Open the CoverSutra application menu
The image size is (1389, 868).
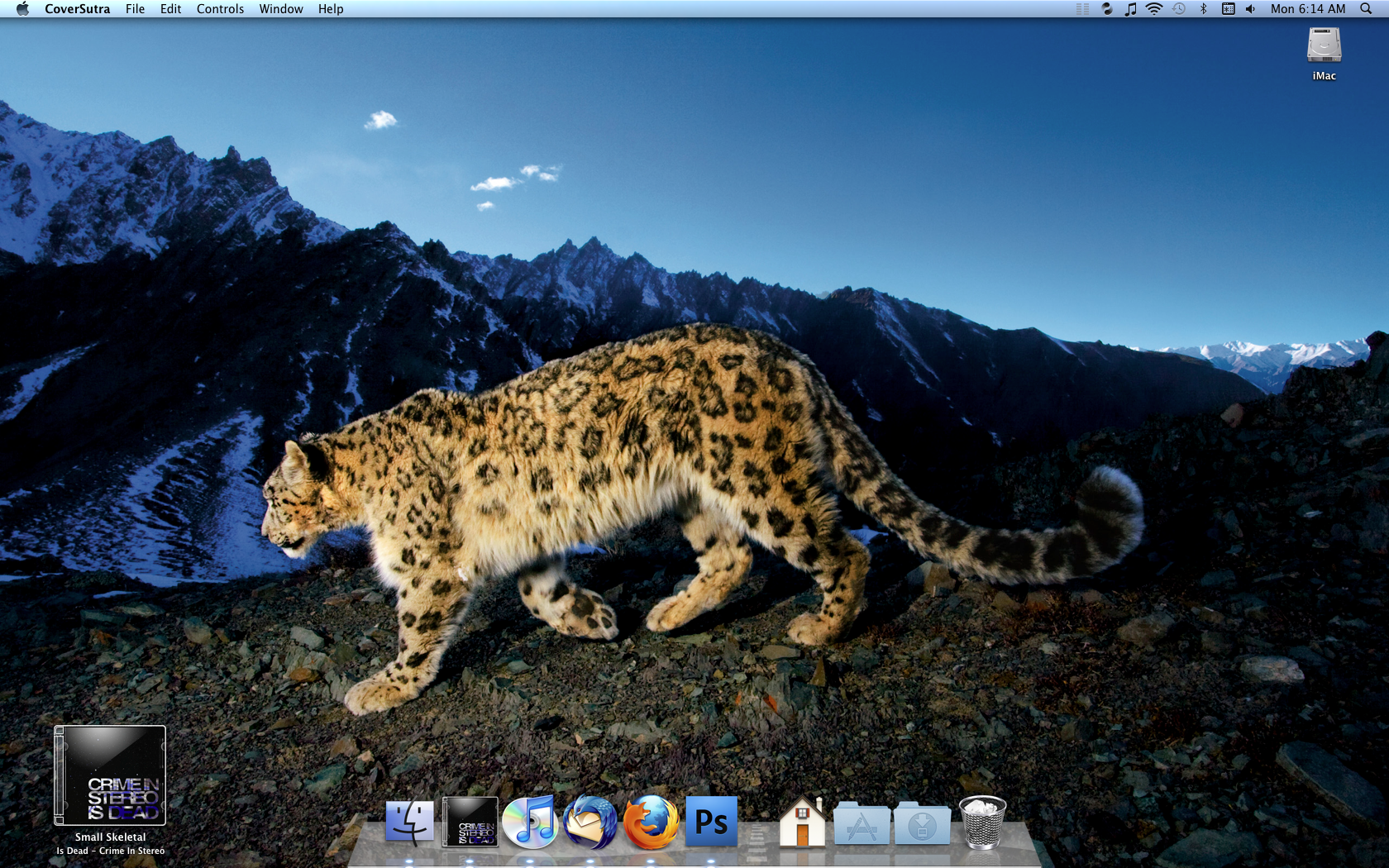pos(77,9)
